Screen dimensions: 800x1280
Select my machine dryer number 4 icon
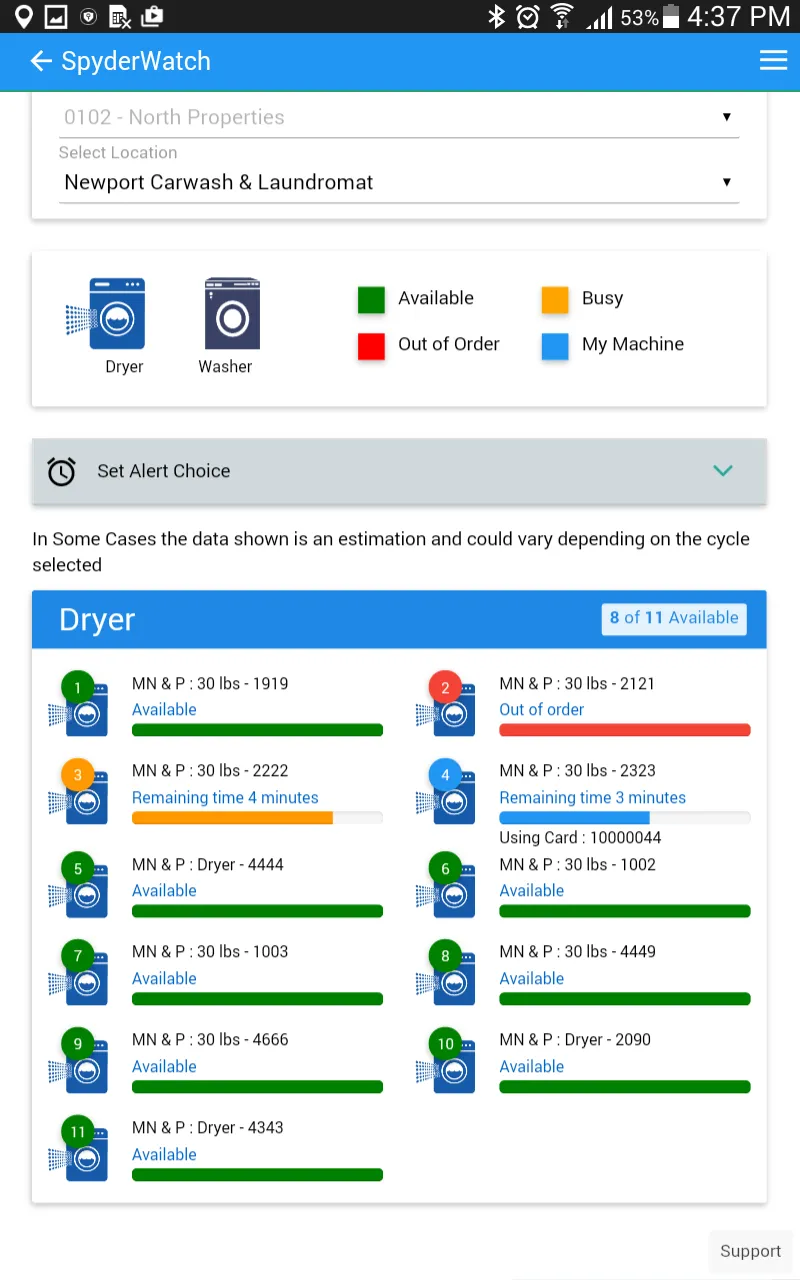click(x=446, y=791)
